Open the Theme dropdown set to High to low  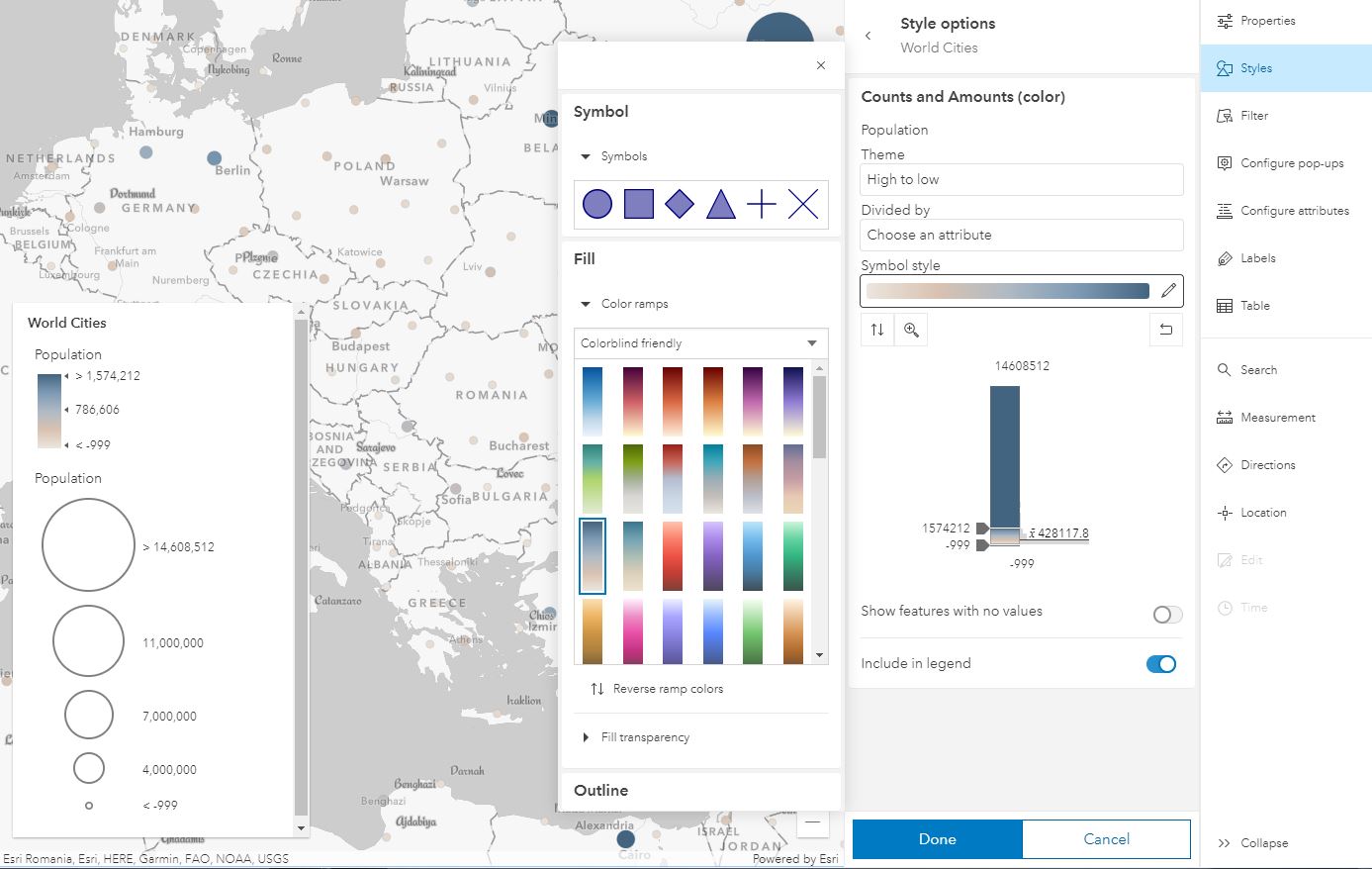(1021, 179)
